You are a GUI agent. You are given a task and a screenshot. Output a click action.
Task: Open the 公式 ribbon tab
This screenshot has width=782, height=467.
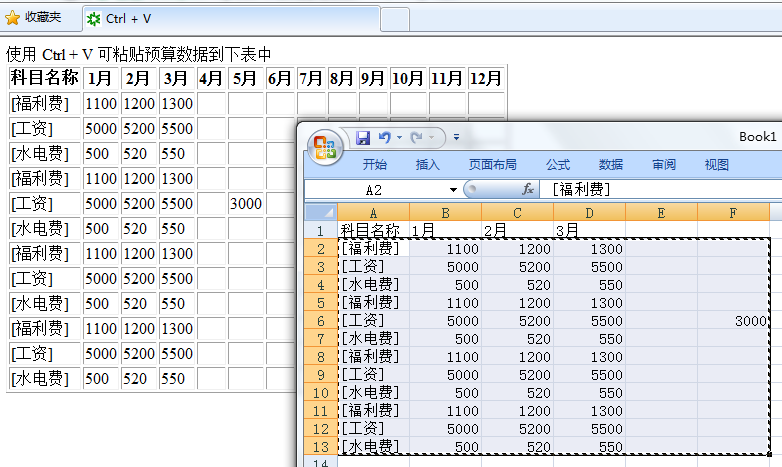click(558, 165)
